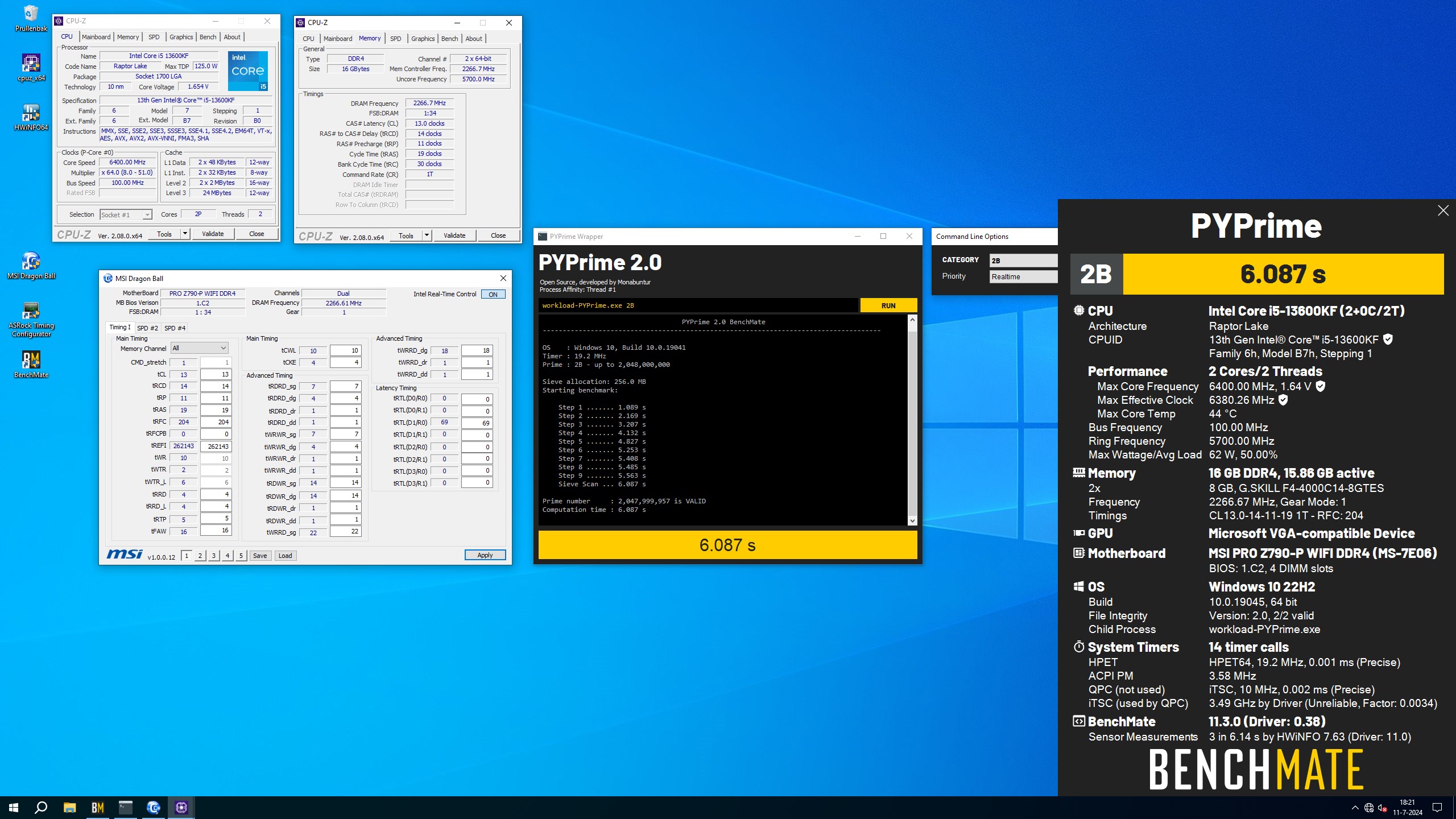Click the workload-PYPrime.exe 2B command field

pyautogui.click(x=698, y=305)
